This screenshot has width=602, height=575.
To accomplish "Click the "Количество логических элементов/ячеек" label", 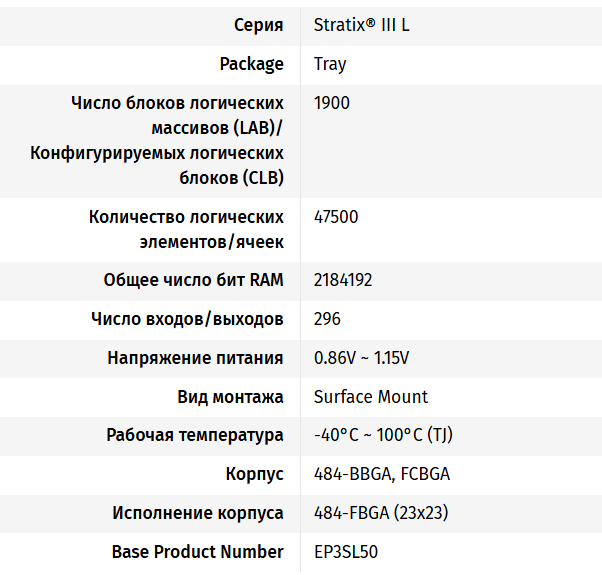I will tap(186, 229).
